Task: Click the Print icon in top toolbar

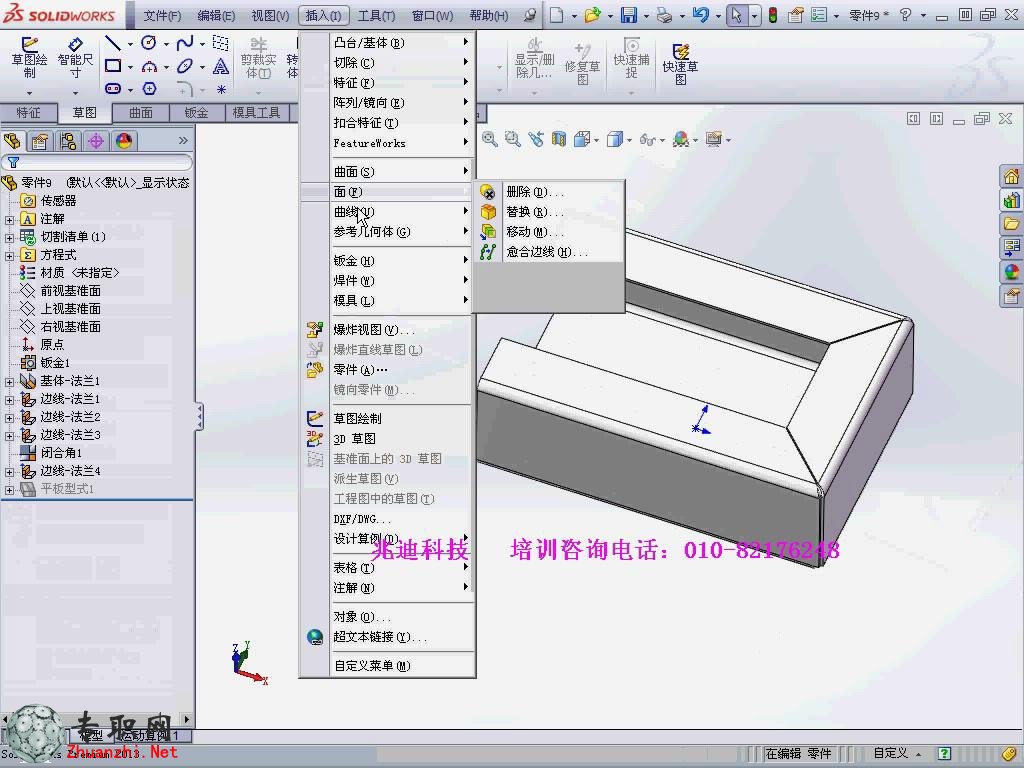Action: click(x=664, y=14)
